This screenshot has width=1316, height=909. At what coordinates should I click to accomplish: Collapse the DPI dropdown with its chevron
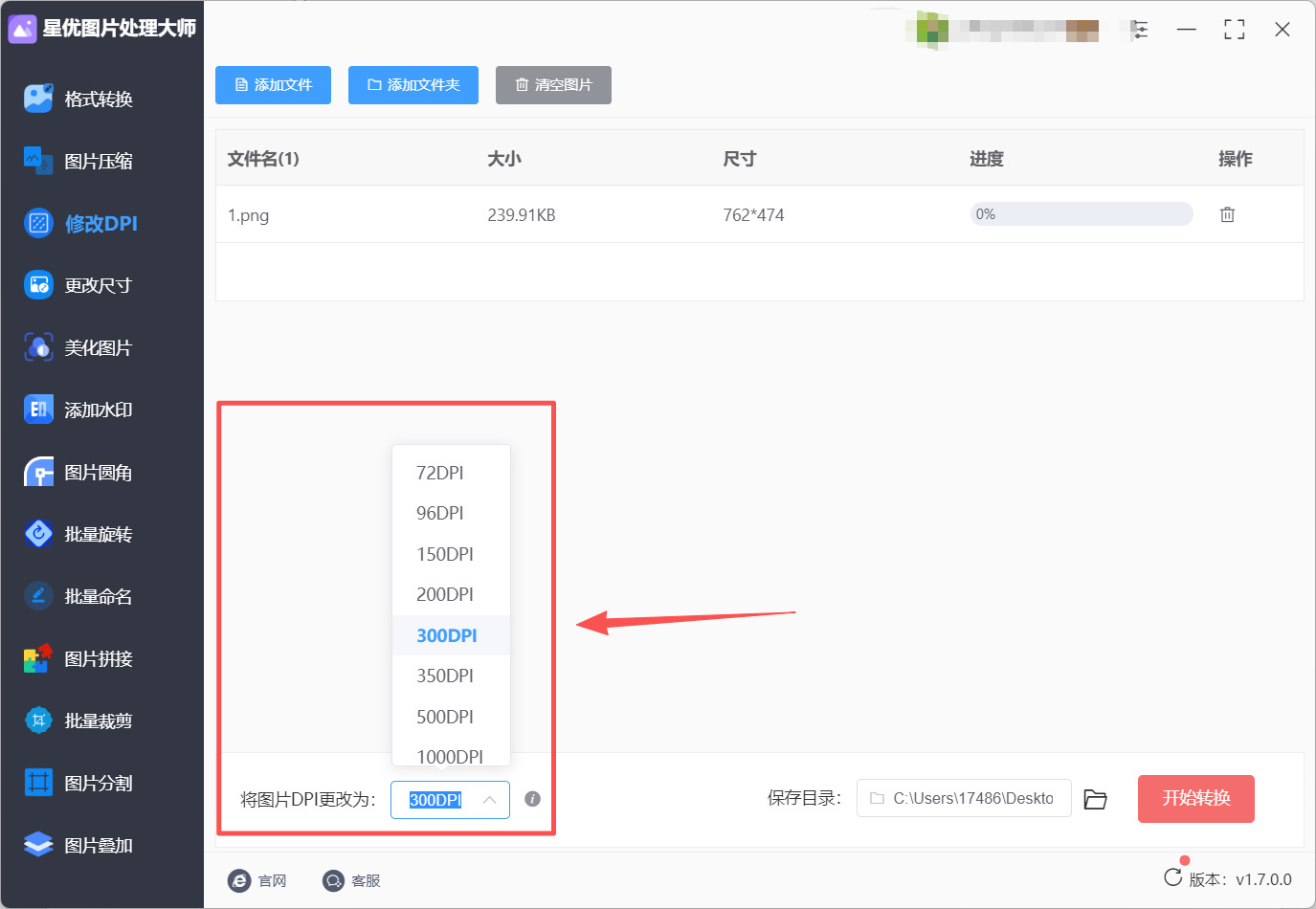tap(489, 800)
